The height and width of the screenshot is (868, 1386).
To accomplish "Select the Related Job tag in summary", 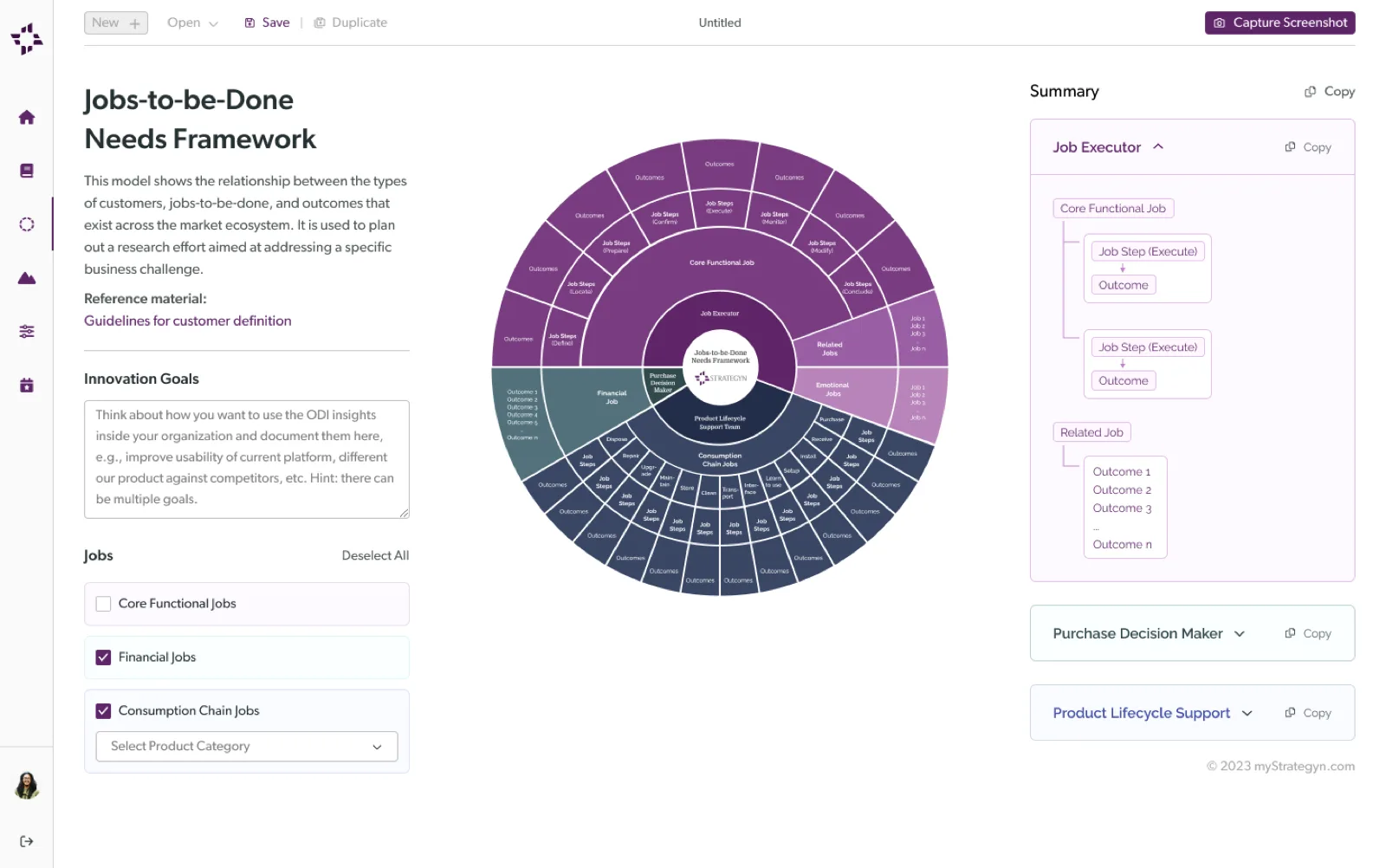I will click(1091, 433).
